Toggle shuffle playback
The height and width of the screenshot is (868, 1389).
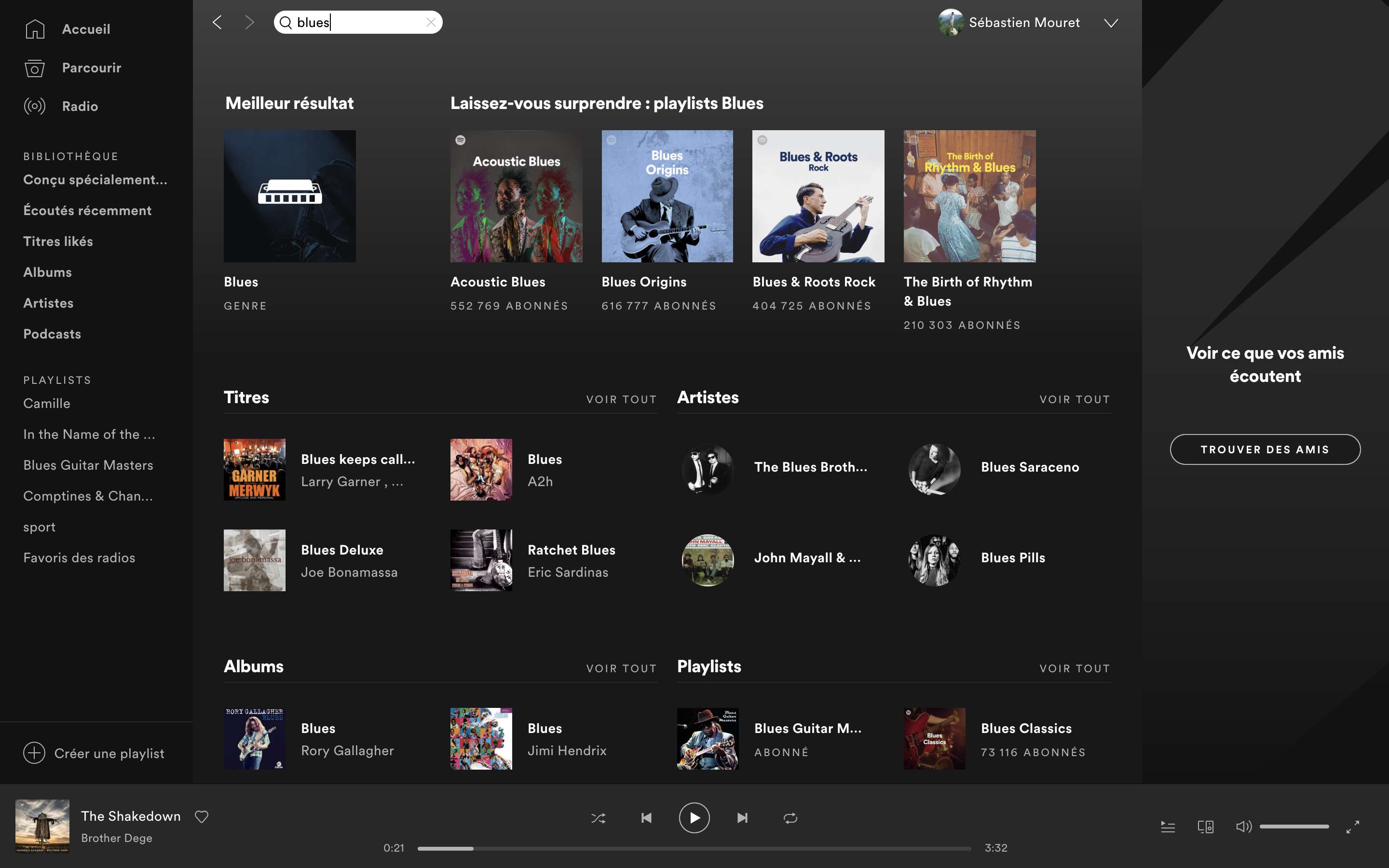point(598,818)
